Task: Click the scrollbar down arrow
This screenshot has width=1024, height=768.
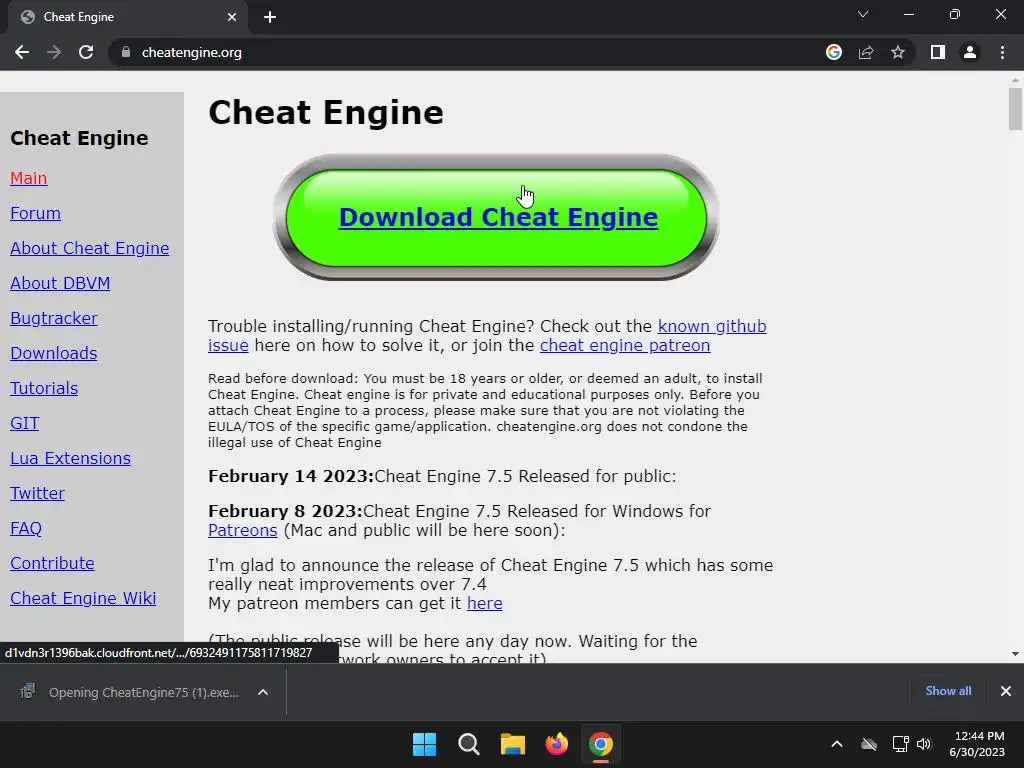Action: tap(1015, 654)
